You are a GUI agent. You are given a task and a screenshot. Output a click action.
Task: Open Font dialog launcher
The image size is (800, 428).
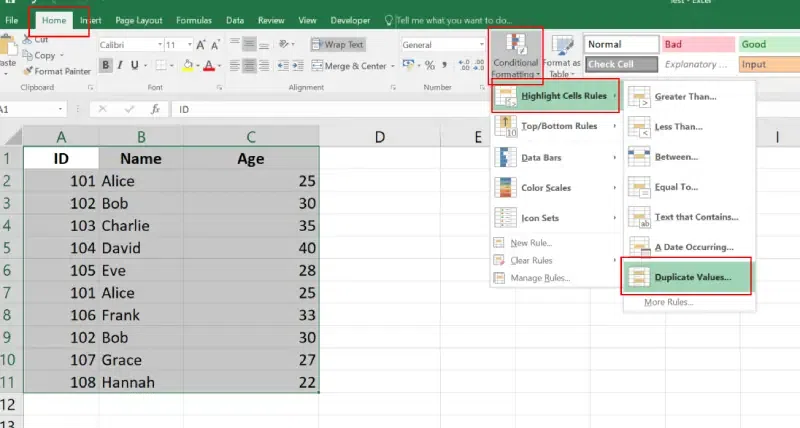click(219, 88)
